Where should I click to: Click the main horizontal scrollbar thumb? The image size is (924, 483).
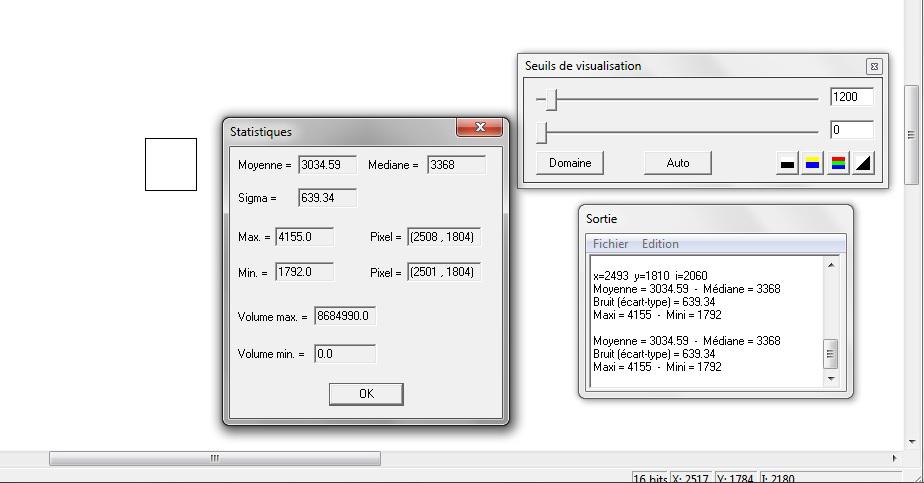214,458
